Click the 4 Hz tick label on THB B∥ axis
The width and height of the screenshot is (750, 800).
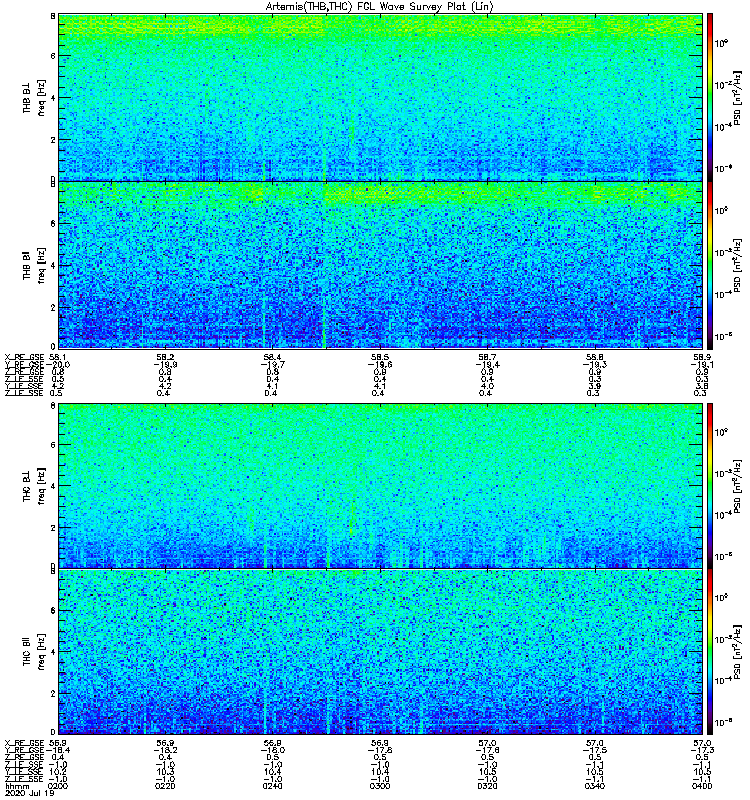(x=53, y=265)
